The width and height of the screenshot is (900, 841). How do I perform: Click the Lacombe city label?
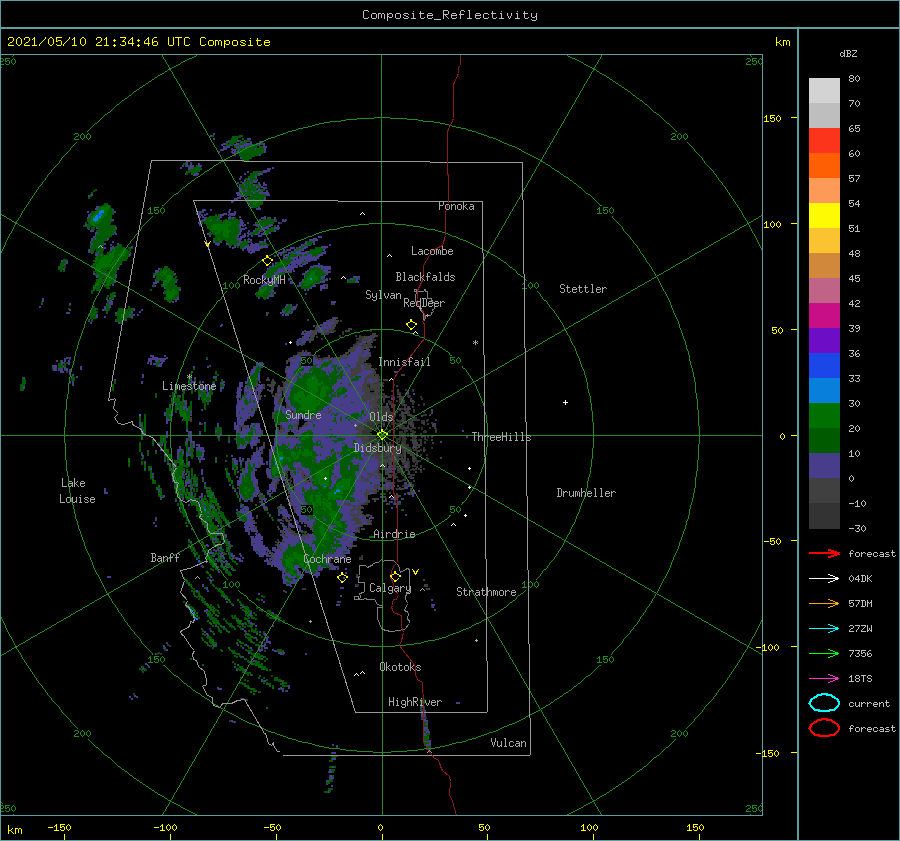point(432,251)
